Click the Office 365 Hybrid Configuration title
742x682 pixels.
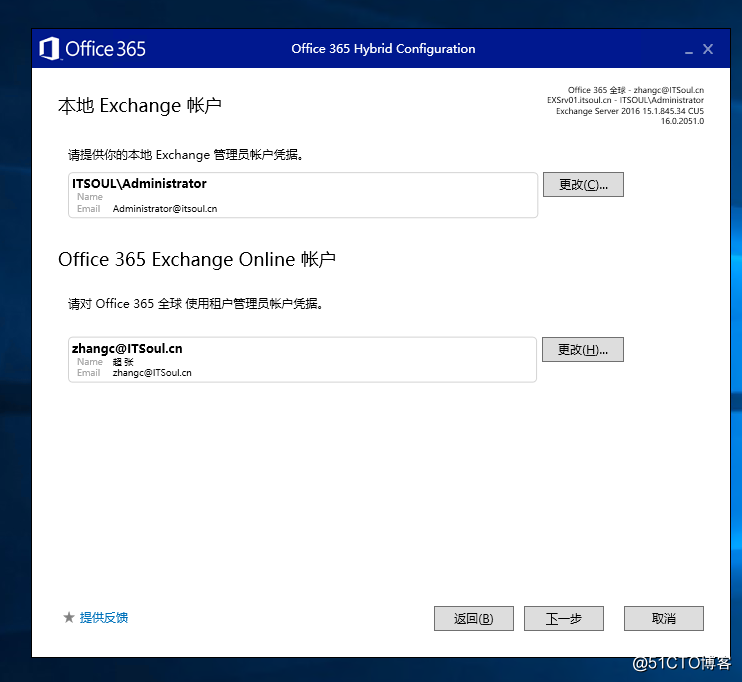[x=383, y=49]
